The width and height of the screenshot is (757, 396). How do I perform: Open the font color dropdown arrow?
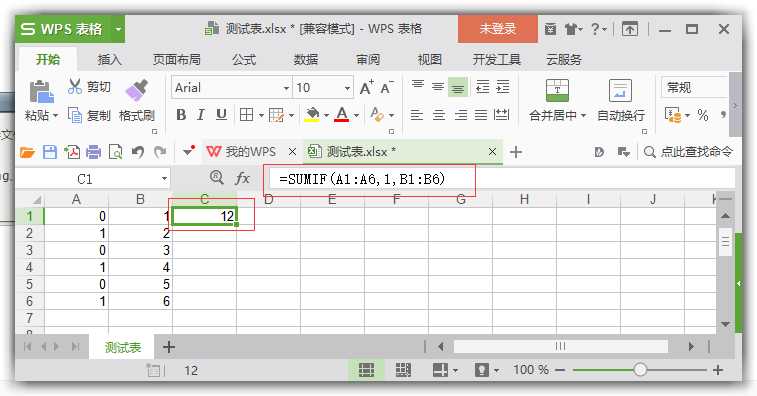(x=356, y=115)
